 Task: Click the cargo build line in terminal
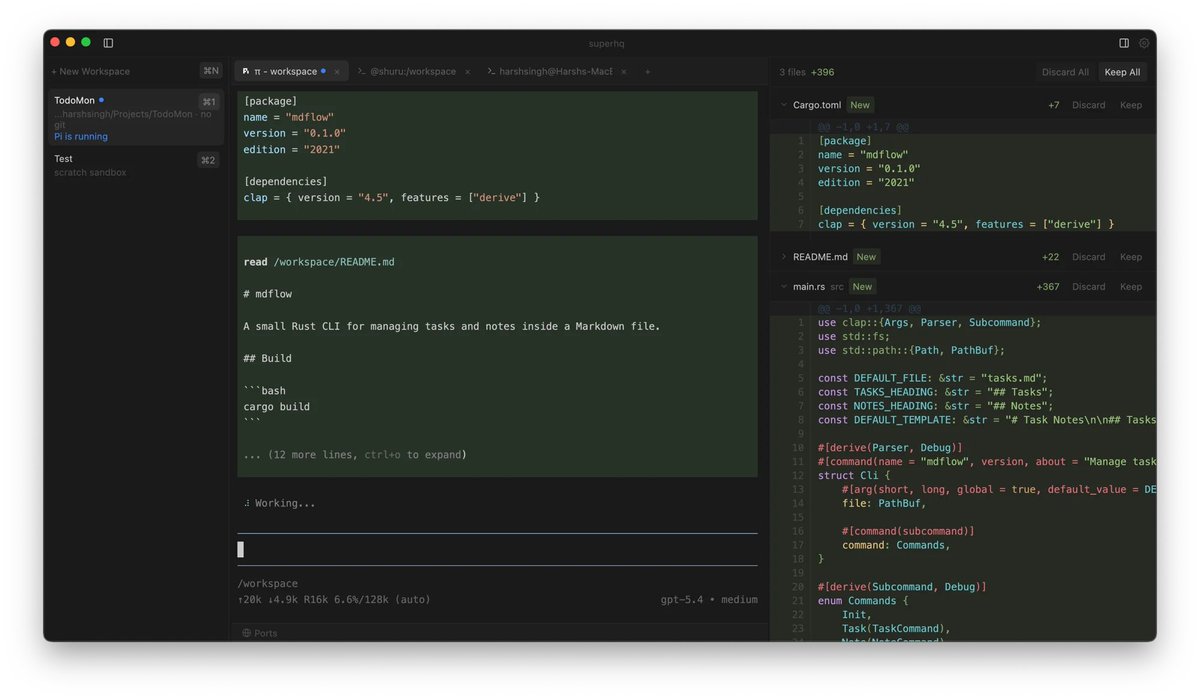coord(277,407)
